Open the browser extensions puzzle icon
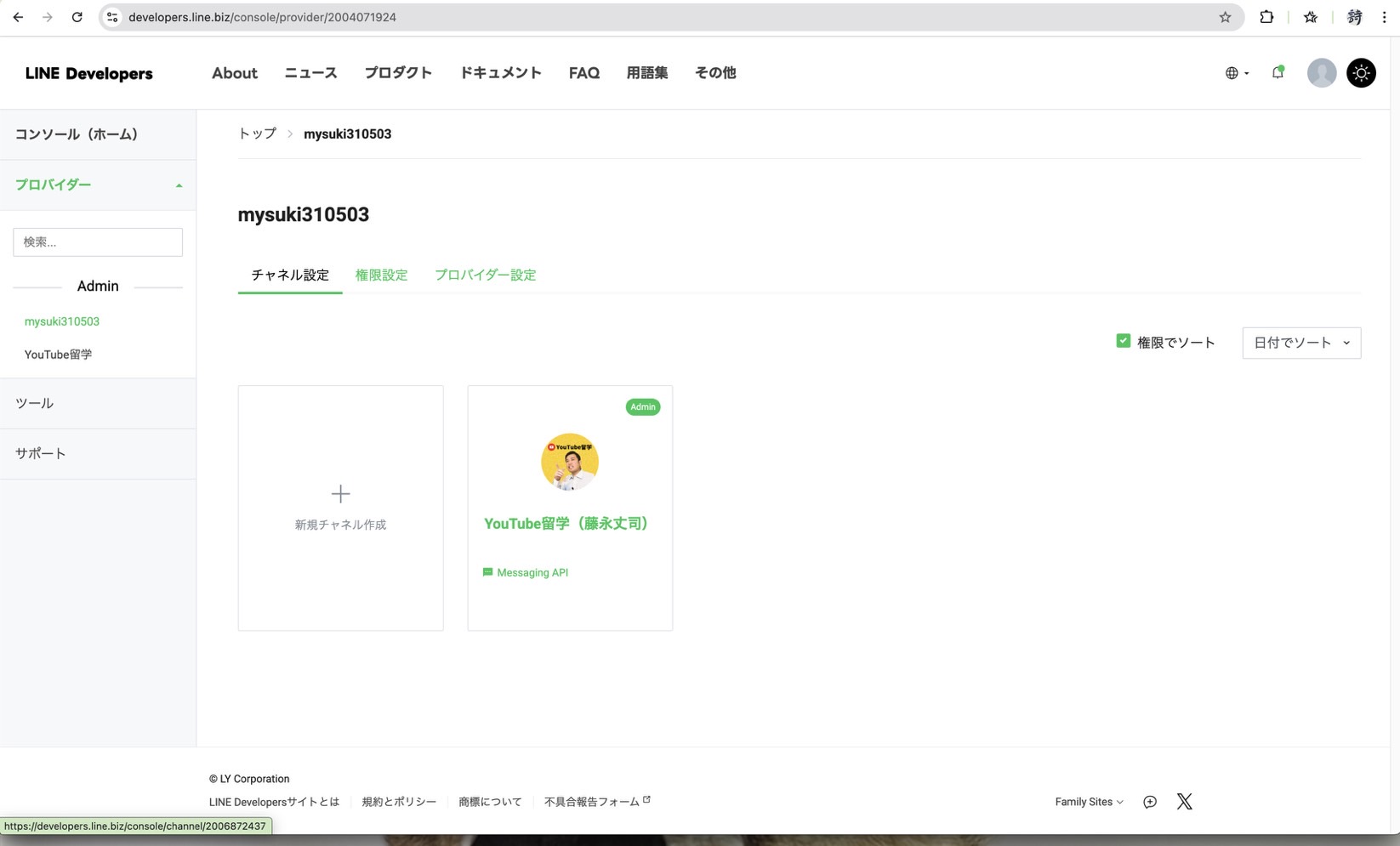This screenshot has height=846, width=1400. (x=1266, y=17)
